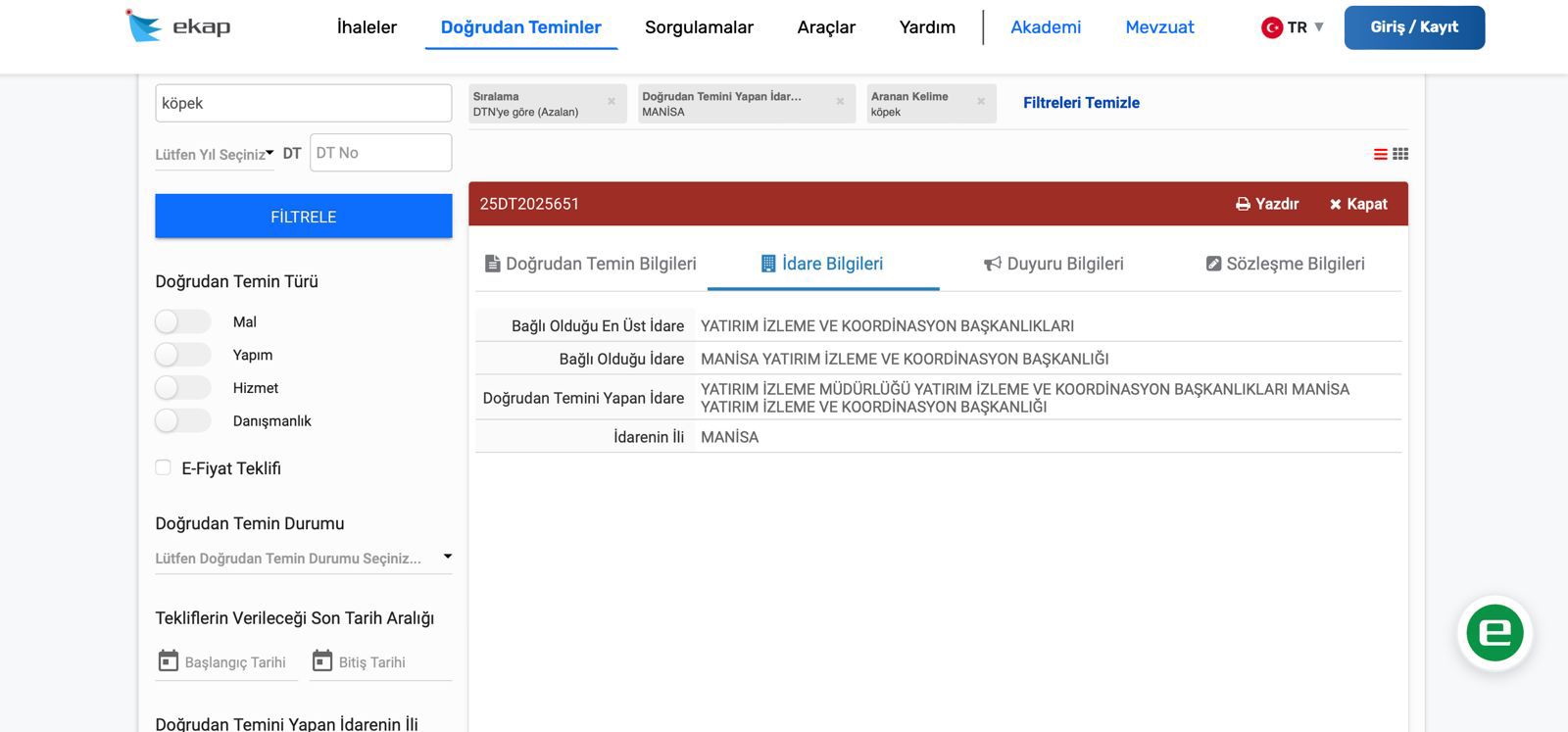Switch to grid view icon
This screenshot has width=1568, height=732.
[1400, 154]
